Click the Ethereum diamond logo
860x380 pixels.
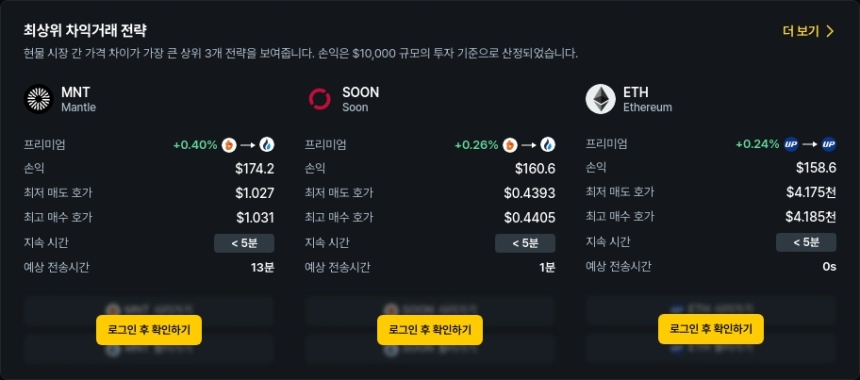pos(601,99)
